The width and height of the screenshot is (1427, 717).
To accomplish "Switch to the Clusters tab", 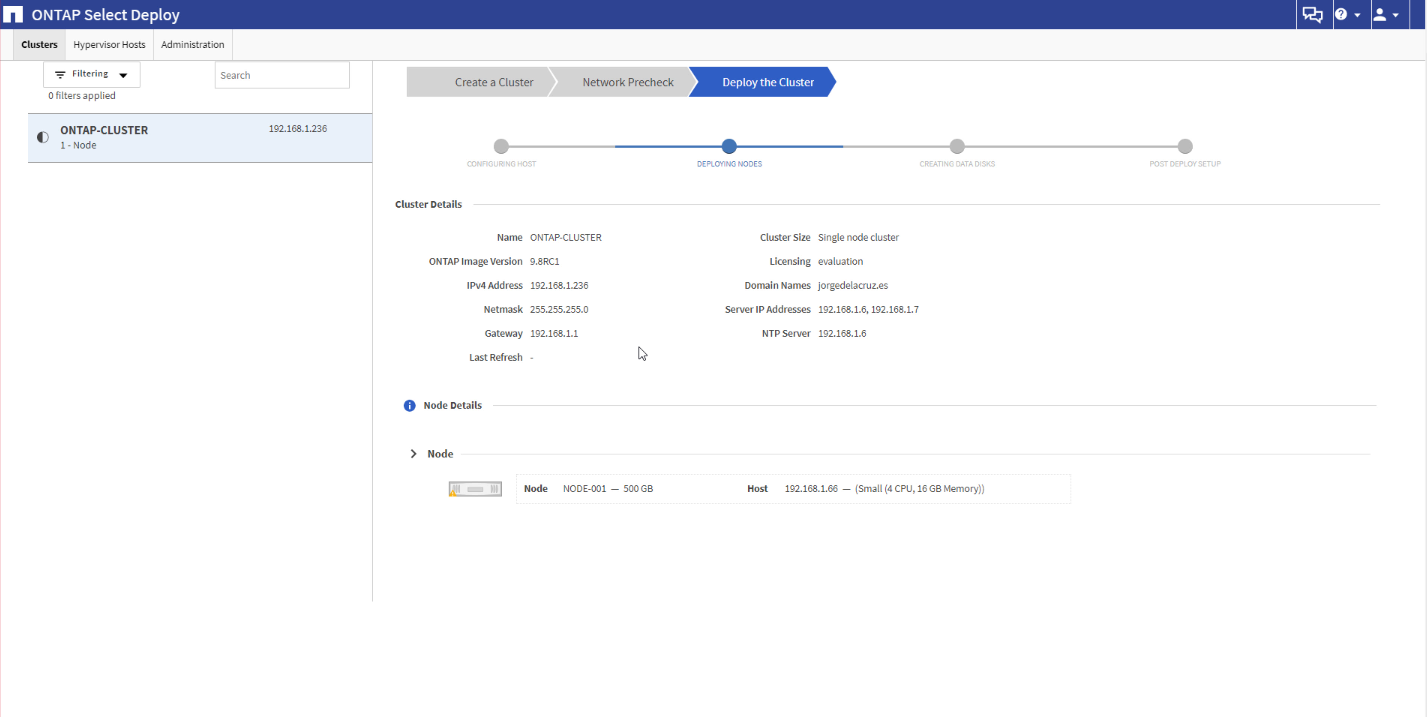I will point(40,45).
